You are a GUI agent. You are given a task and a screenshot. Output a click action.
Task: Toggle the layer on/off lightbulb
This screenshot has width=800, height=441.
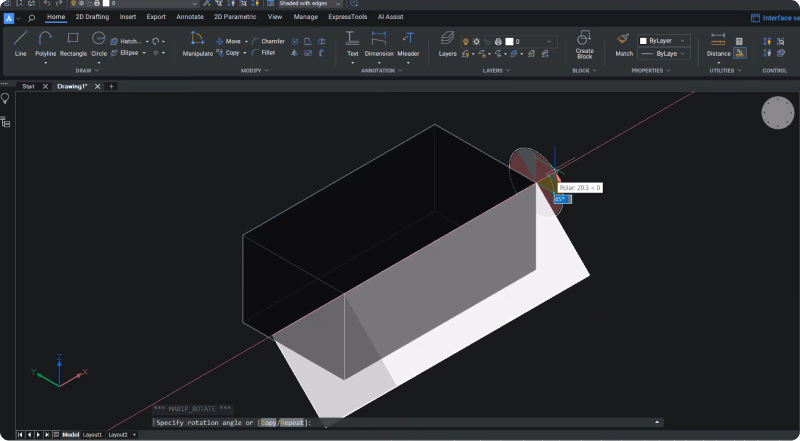[467, 41]
